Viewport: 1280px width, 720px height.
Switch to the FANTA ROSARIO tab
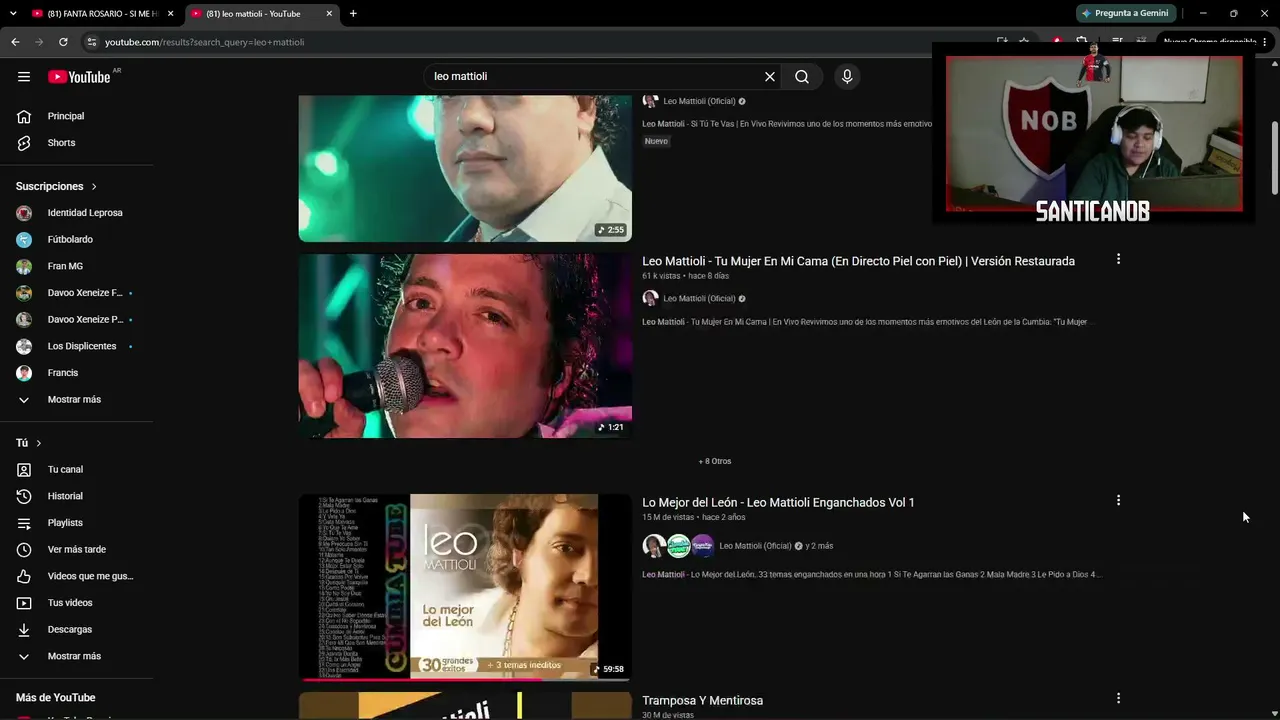tap(95, 14)
